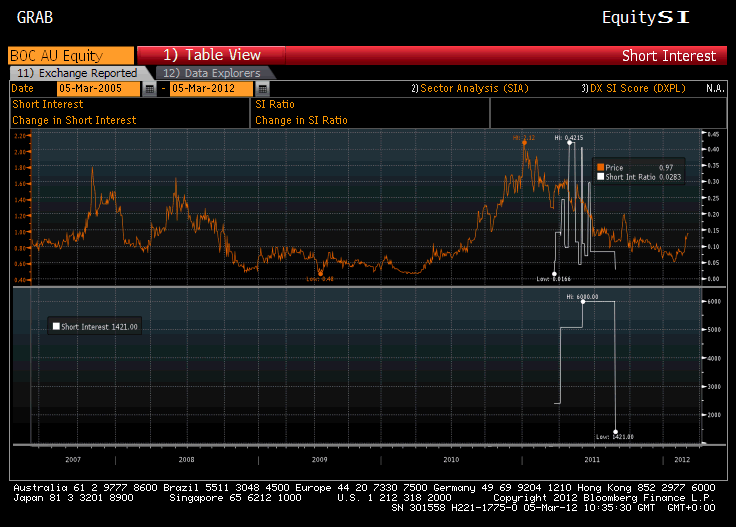Image resolution: width=736 pixels, height=527 pixels.
Task: Click the 2009 label on time axis
Action: 320,459
